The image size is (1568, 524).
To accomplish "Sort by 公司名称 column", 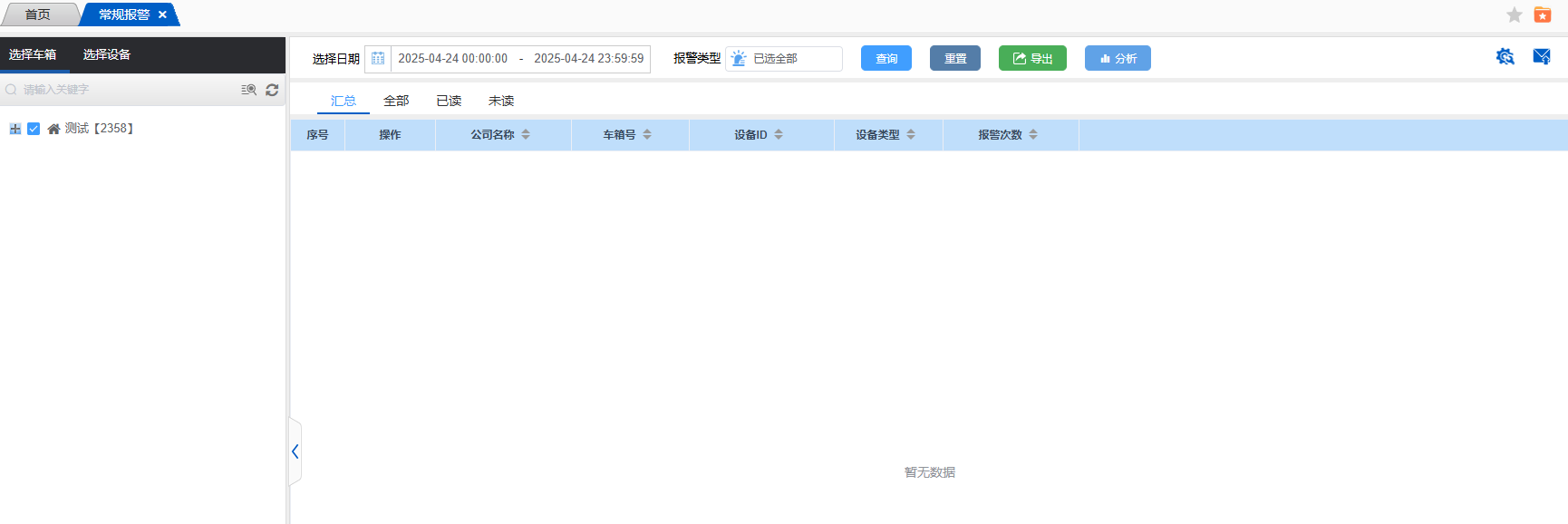I will (526, 135).
